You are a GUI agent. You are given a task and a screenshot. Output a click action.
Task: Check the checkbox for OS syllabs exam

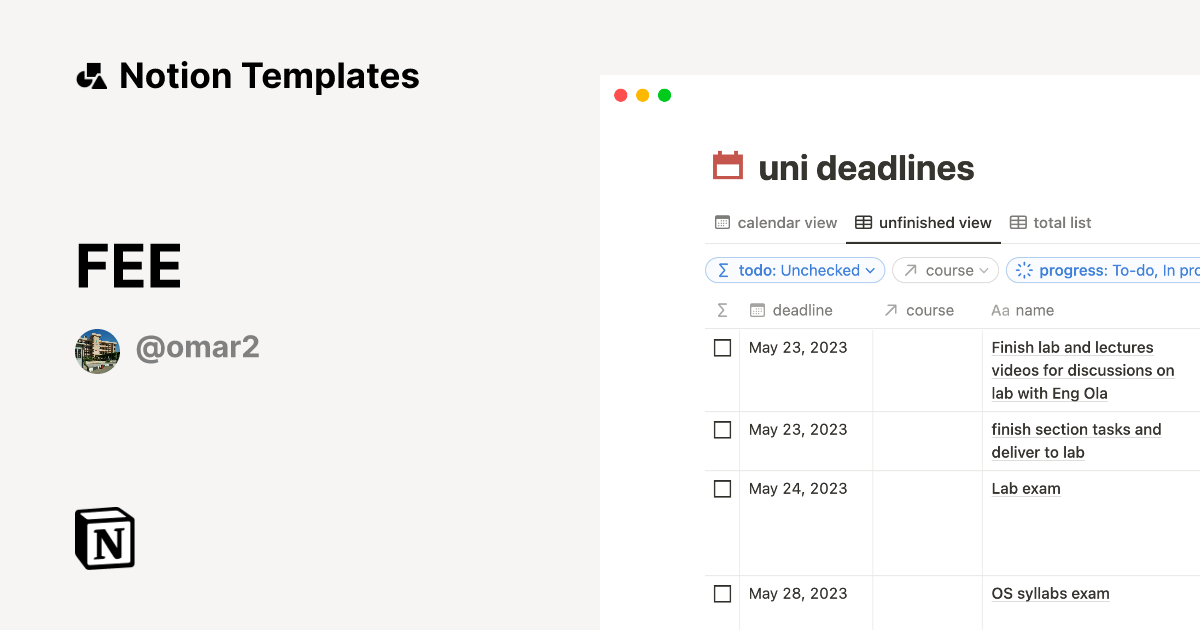722,593
